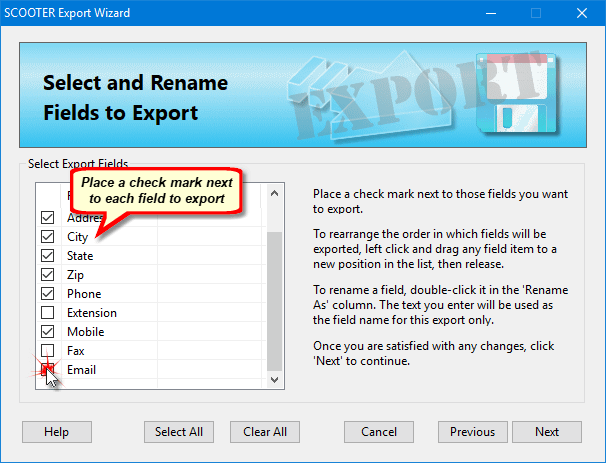Minimize the SCOOTER Export Wizard window
The width and height of the screenshot is (606, 463).
(x=491, y=13)
